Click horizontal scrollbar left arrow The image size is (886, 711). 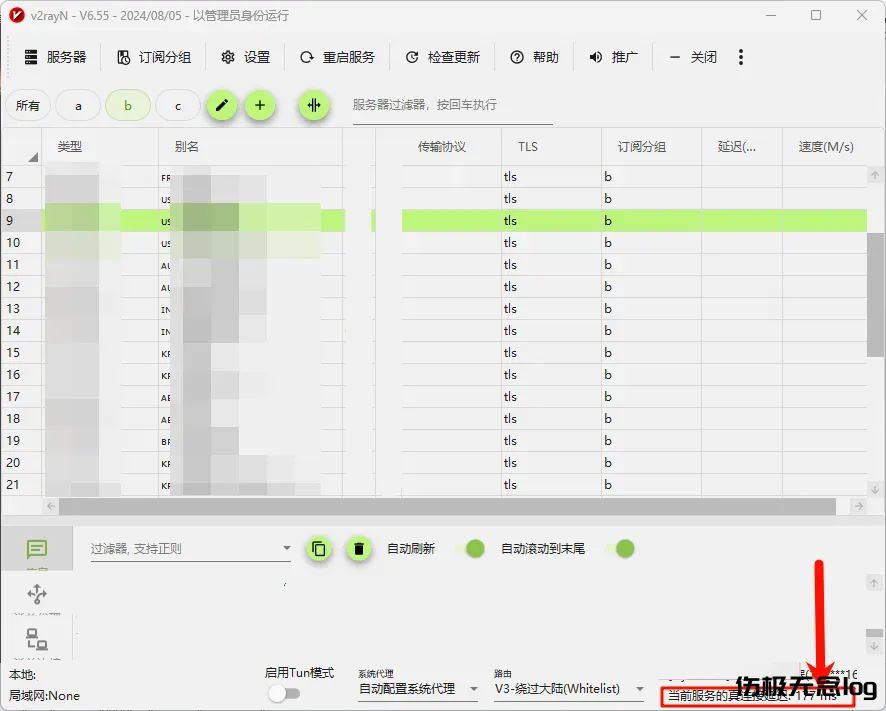(51, 506)
